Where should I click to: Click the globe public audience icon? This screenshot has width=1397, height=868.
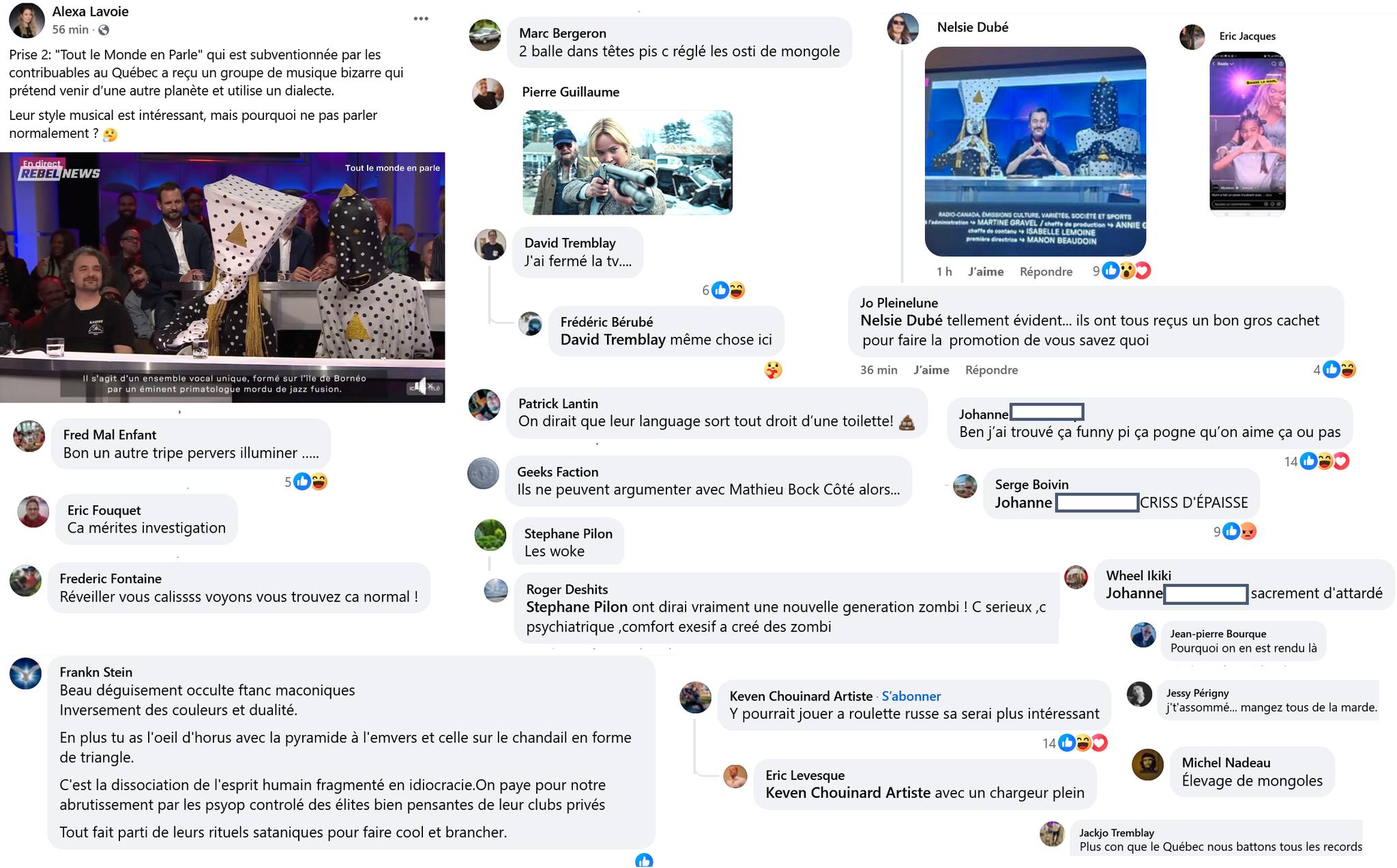[104, 30]
